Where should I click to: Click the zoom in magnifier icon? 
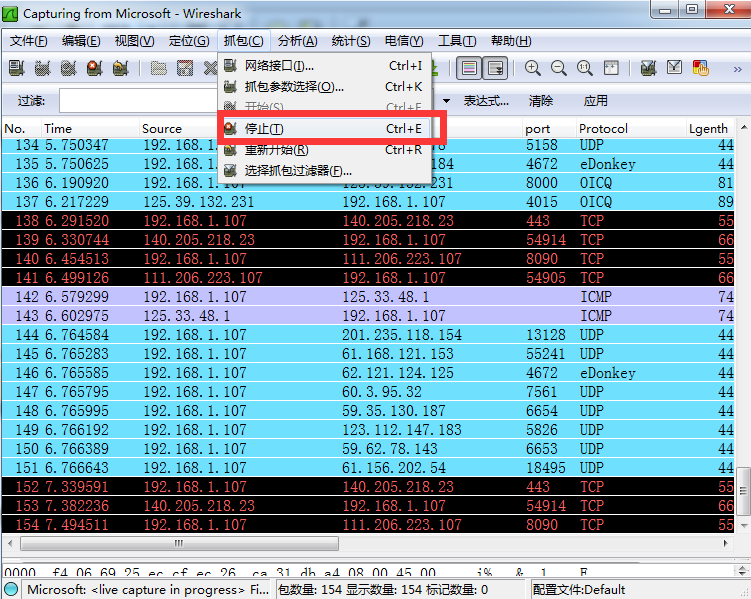(533, 68)
